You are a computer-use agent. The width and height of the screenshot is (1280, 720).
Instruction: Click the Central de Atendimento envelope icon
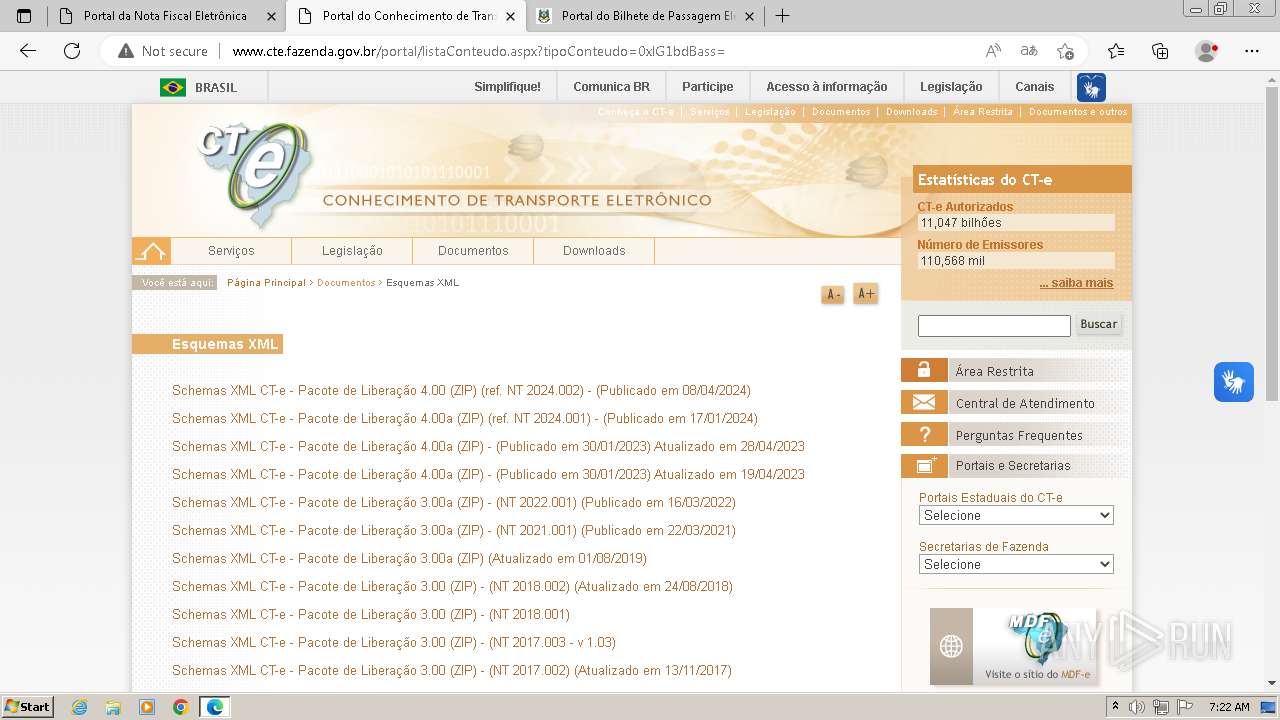point(924,403)
